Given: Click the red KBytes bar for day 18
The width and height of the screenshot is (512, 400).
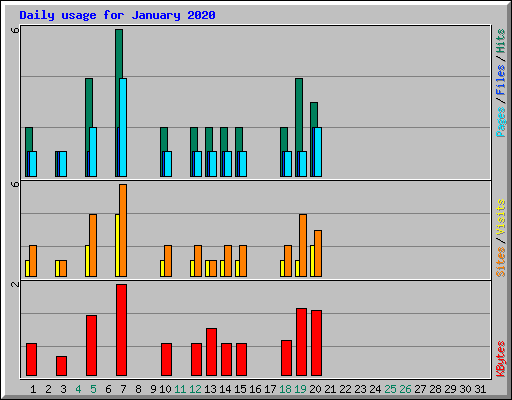Looking at the screenshot, I should [x=286, y=358].
